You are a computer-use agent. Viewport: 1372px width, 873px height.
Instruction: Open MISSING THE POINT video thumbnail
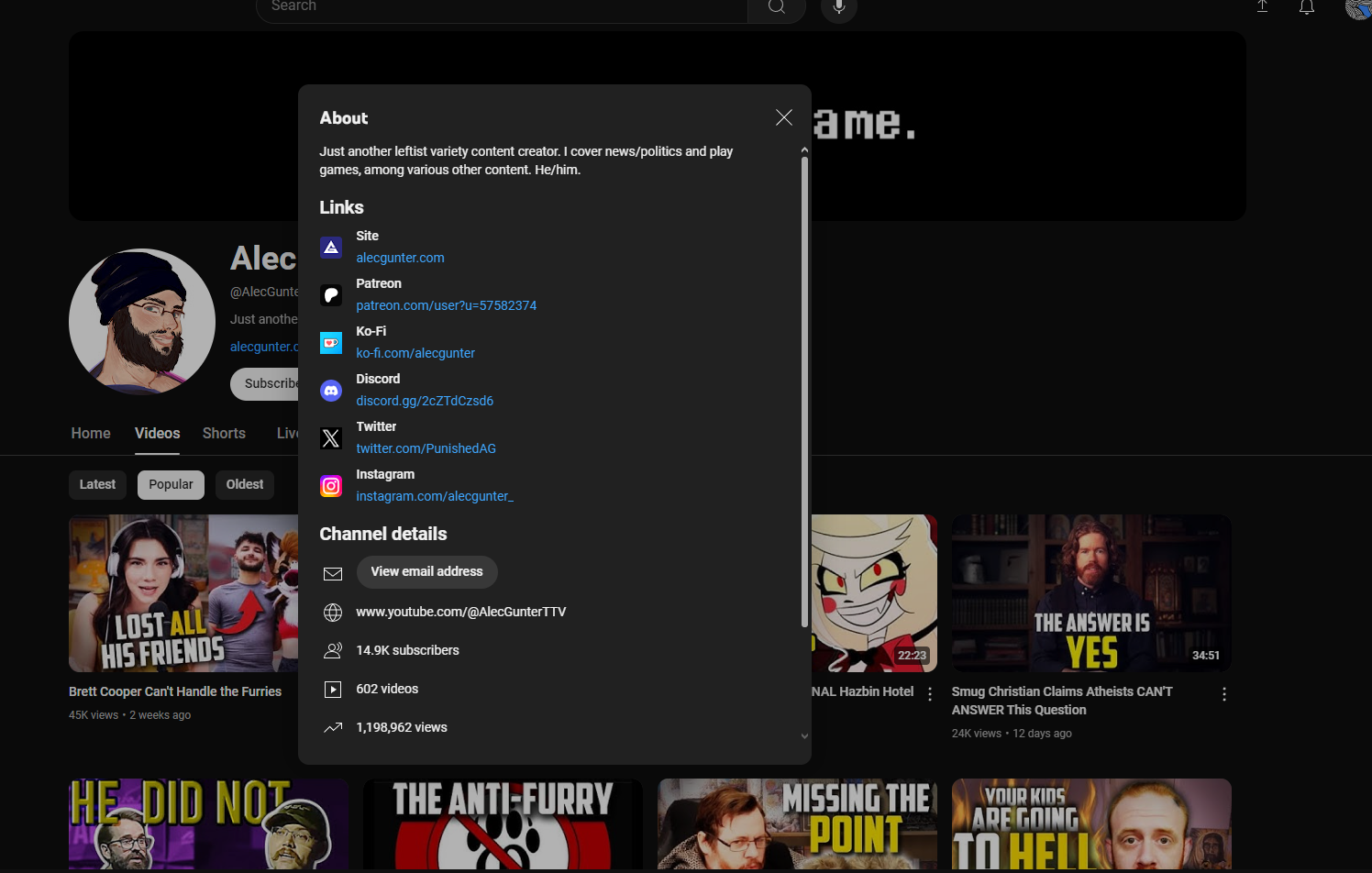click(x=797, y=823)
